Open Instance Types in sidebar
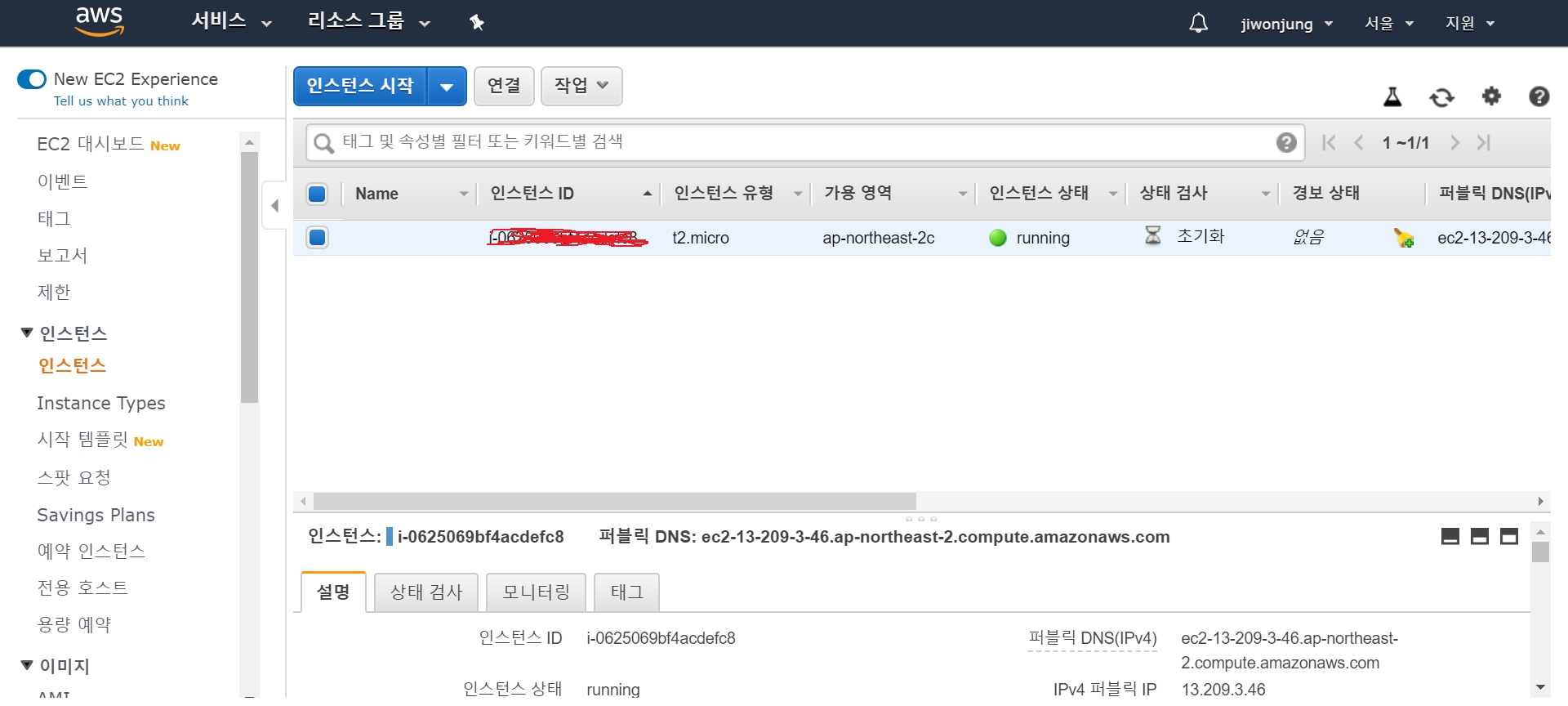 [101, 403]
